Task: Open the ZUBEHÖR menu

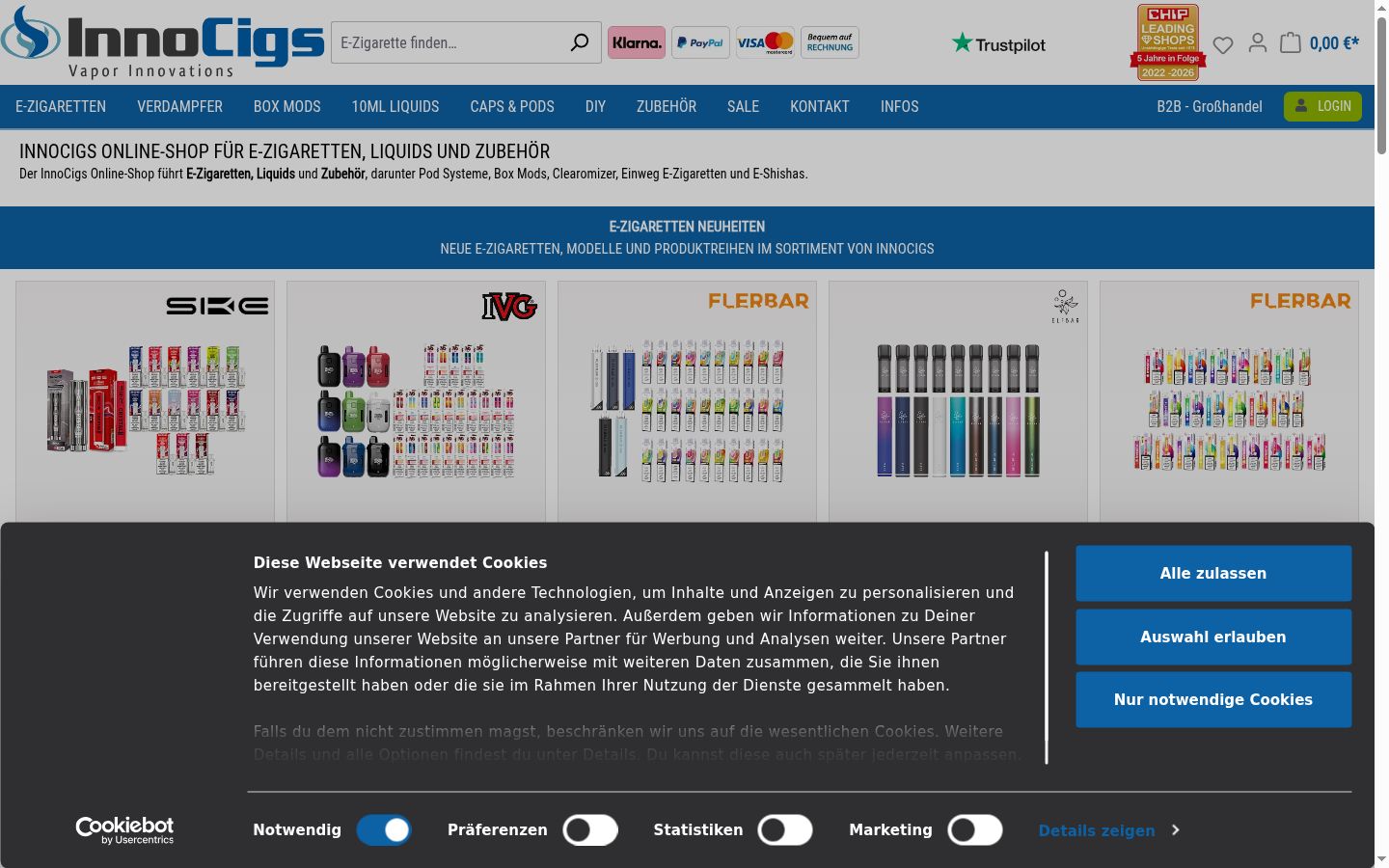Action: 667,107
